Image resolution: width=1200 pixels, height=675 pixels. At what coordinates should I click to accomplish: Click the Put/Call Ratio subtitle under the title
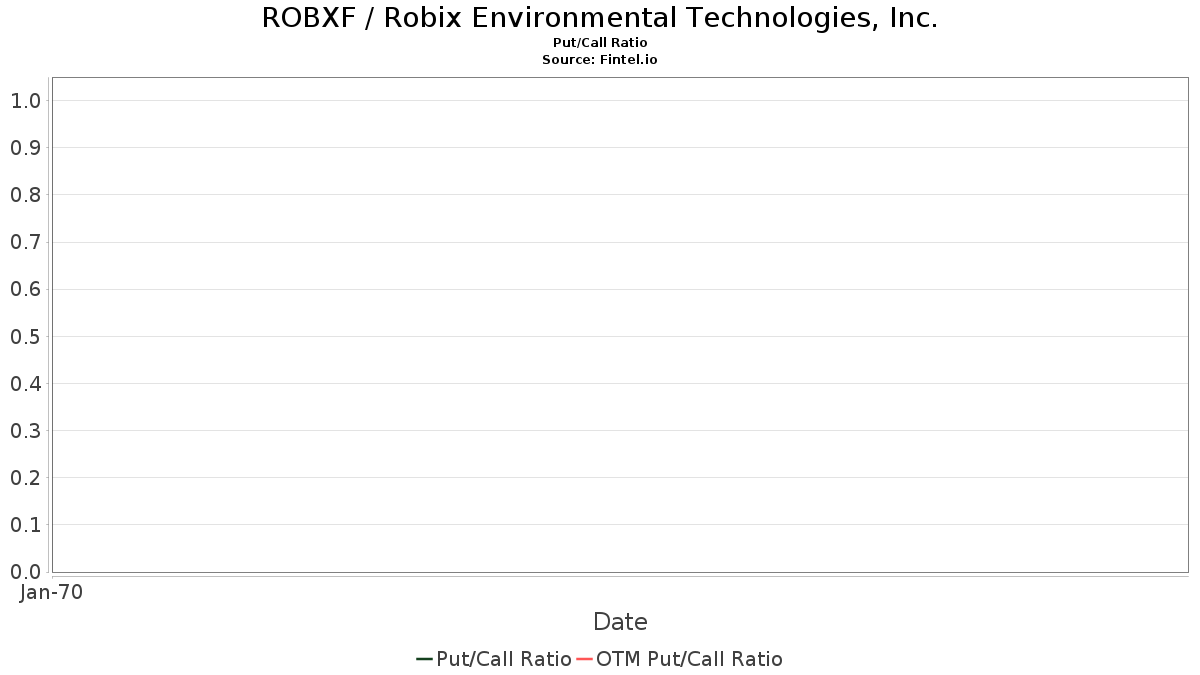600,43
